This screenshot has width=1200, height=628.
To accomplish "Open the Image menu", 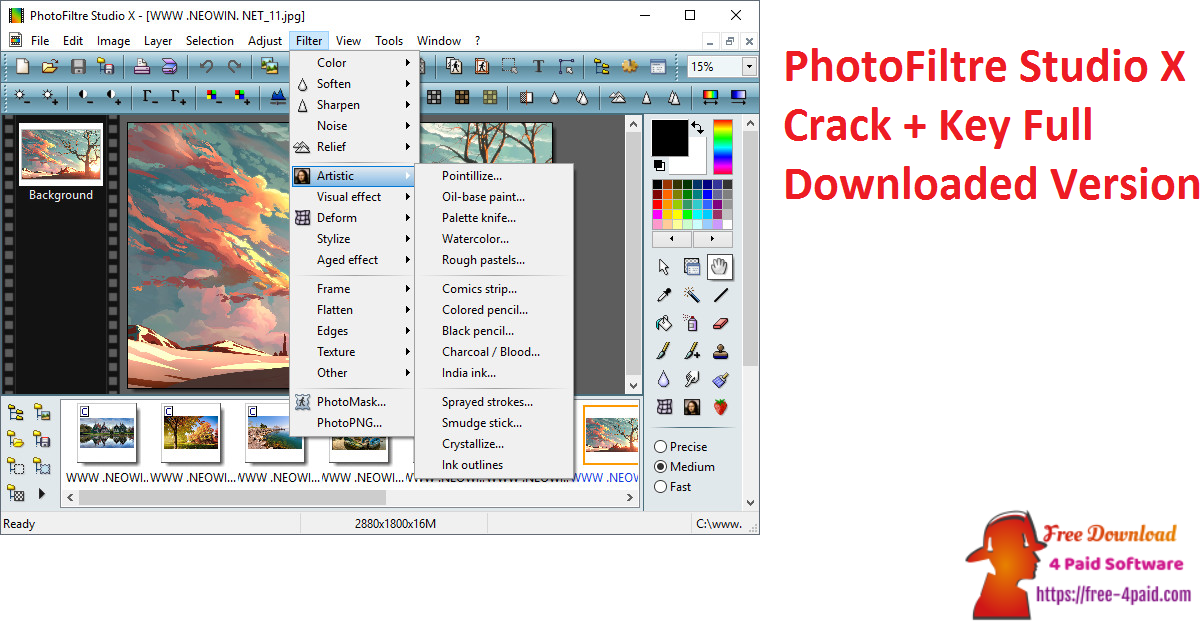I will (113, 40).
